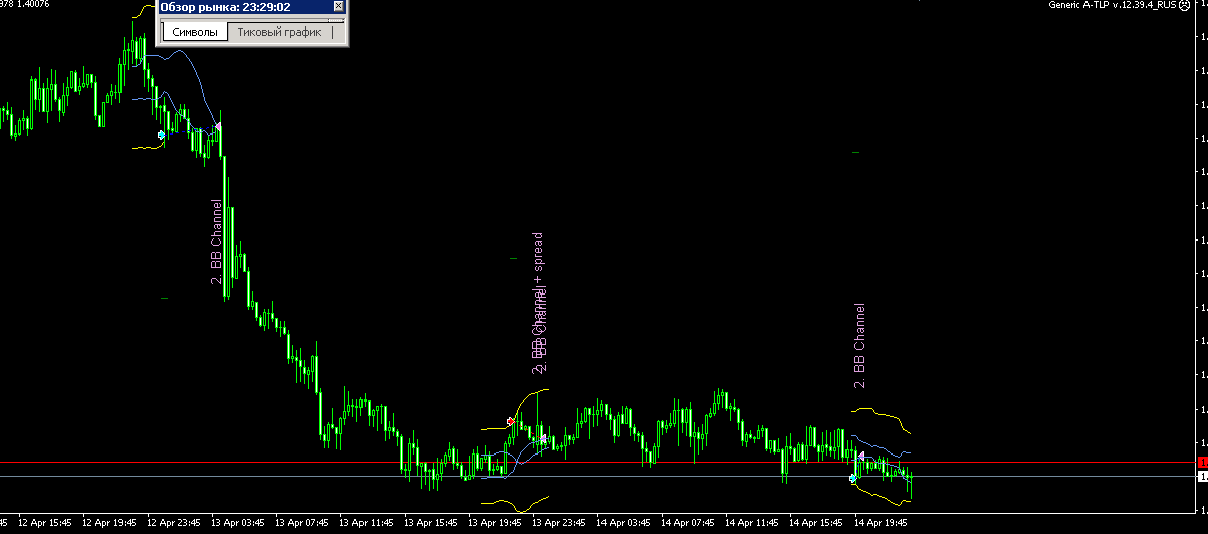Viewport: 1208px width, 534px height.
Task: Click the Generic A-TLP v.12.39.4_RUS advisor label
Action: tap(1112, 5)
